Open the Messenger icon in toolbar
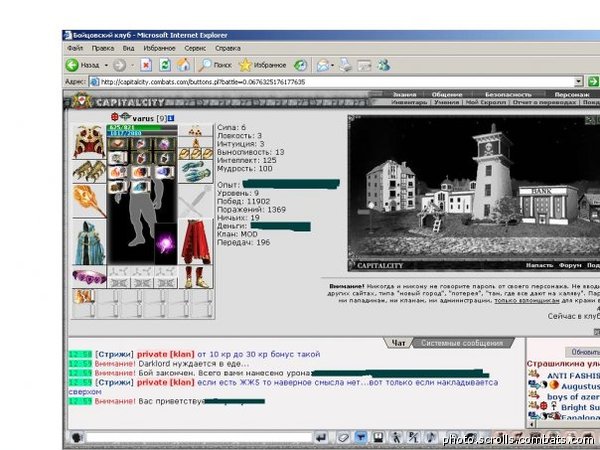 coord(384,65)
